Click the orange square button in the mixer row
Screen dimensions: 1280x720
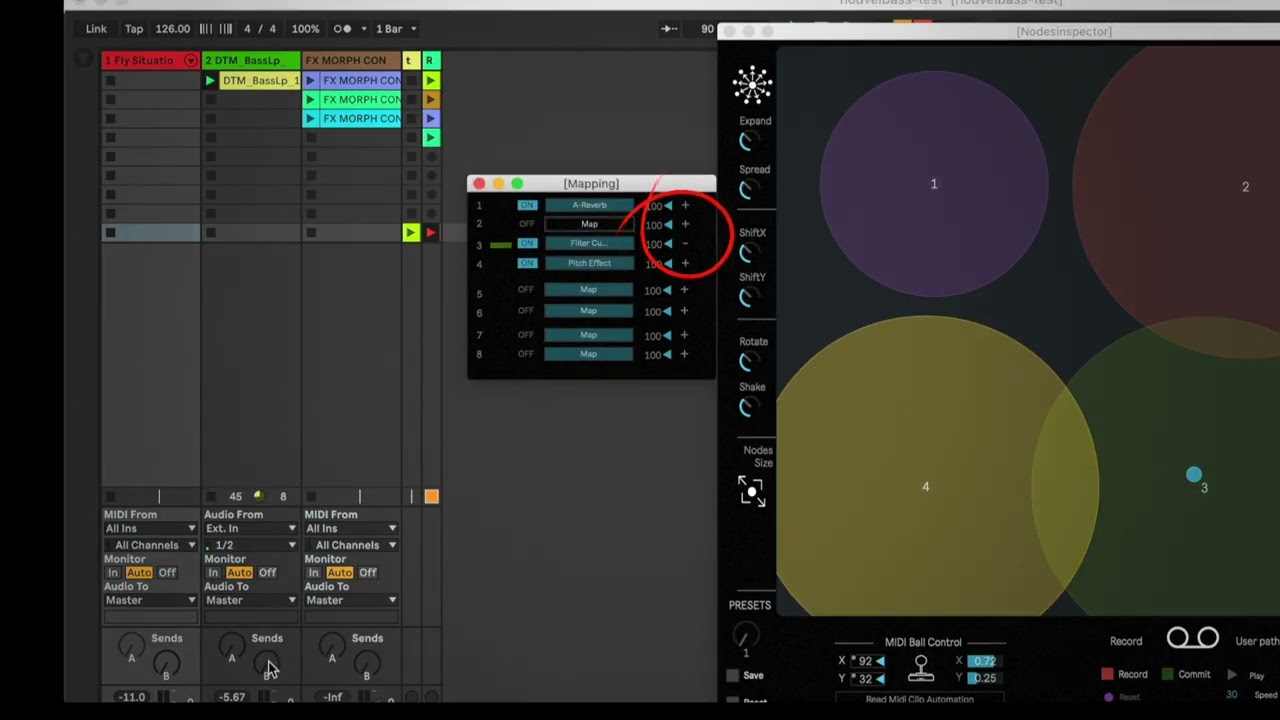point(431,496)
